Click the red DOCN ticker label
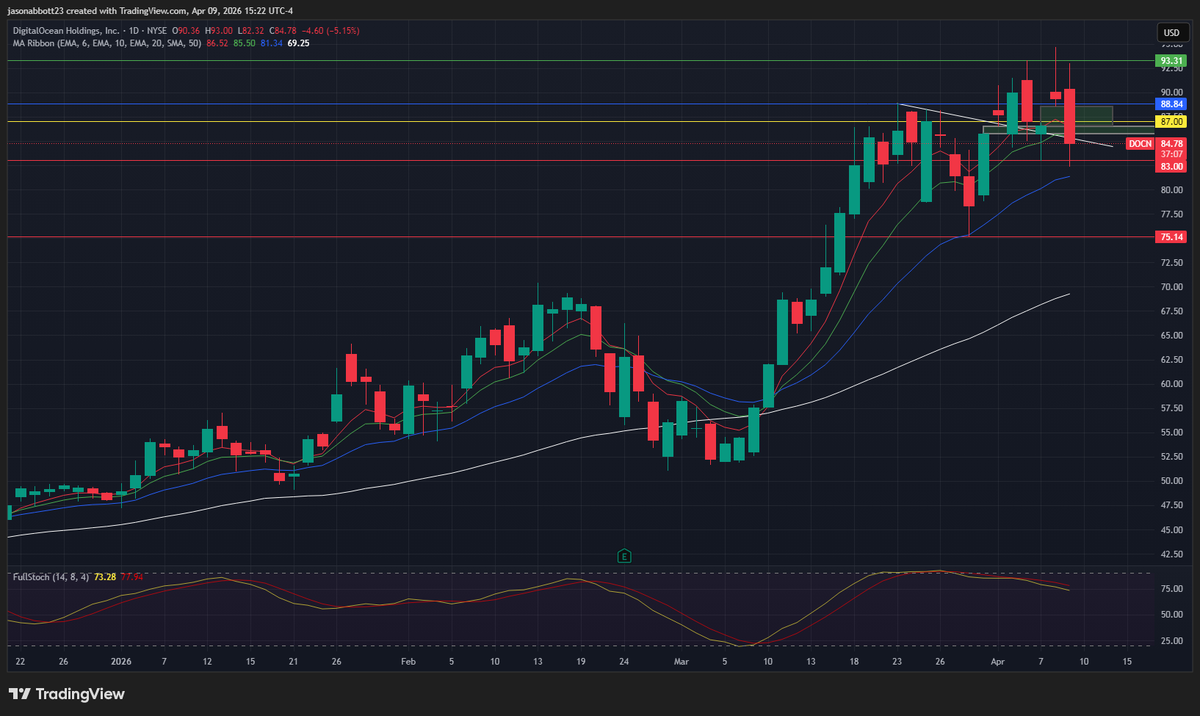1200x716 pixels. point(1139,144)
